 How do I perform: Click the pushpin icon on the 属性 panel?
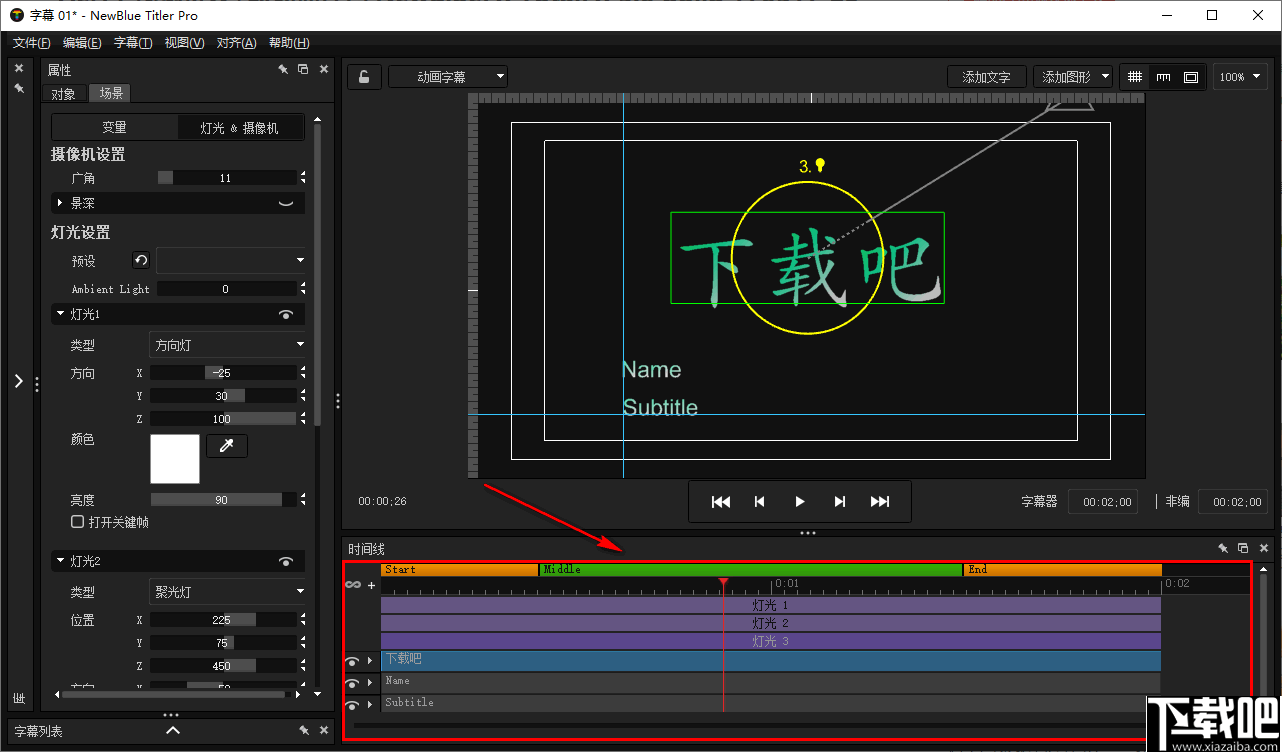tap(283, 69)
